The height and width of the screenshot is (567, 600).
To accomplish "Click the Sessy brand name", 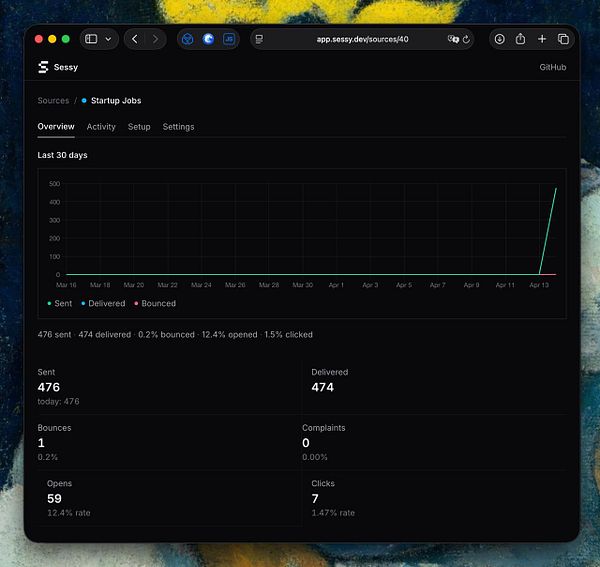I will [66, 67].
